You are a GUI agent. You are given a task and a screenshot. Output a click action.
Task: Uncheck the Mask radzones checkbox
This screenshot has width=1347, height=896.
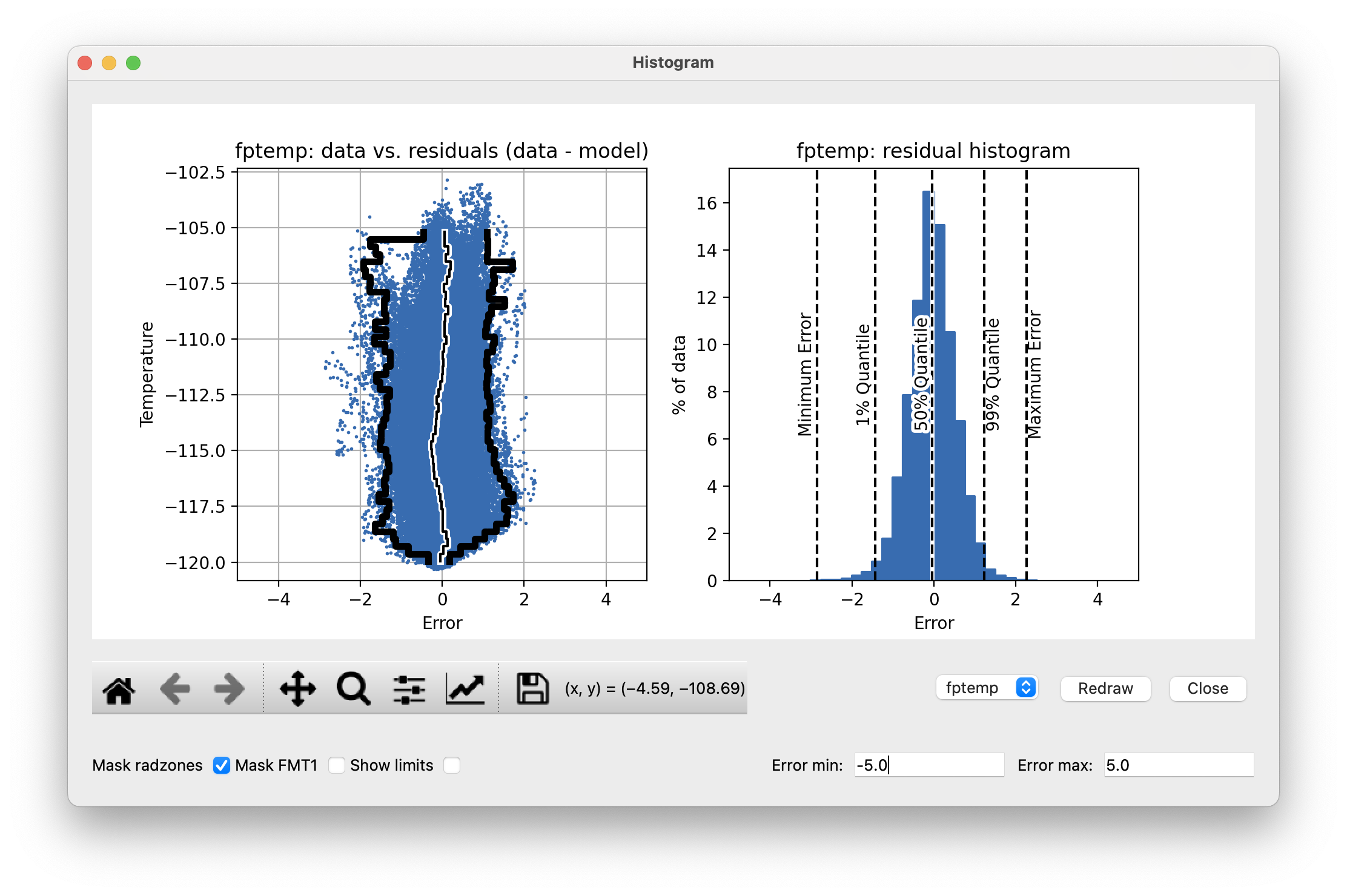(221, 765)
